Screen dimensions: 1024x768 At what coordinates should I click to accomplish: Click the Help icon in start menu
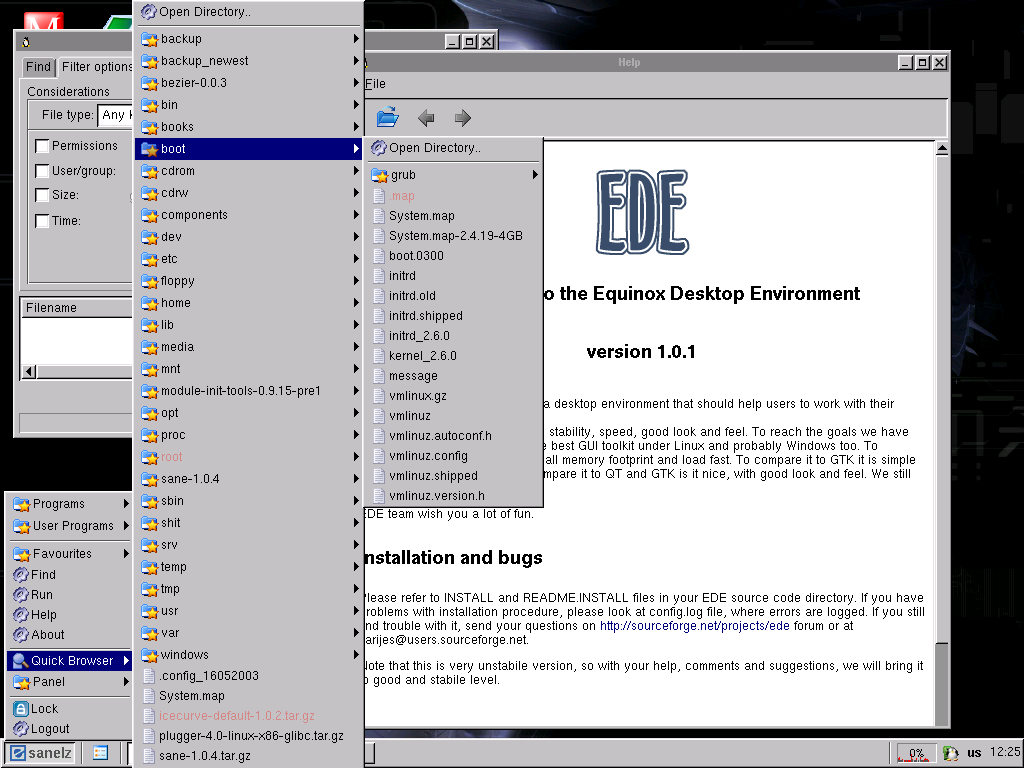[21, 615]
